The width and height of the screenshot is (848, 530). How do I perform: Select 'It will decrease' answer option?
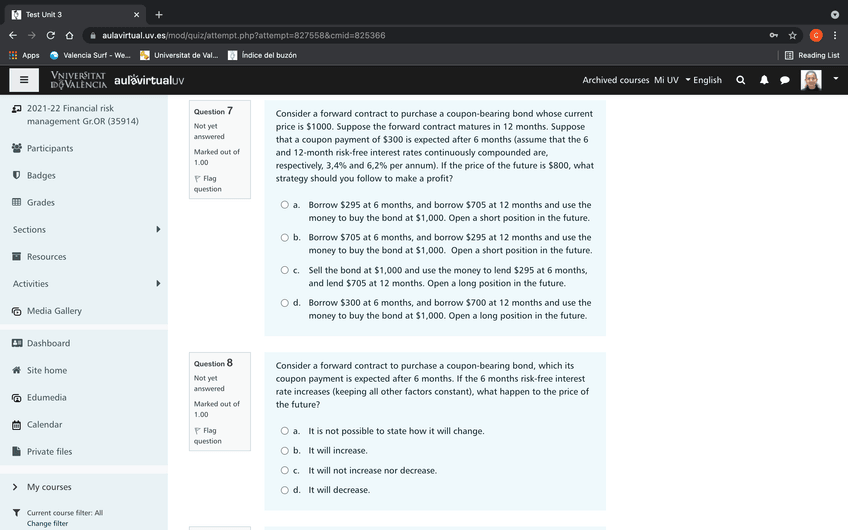(285, 490)
